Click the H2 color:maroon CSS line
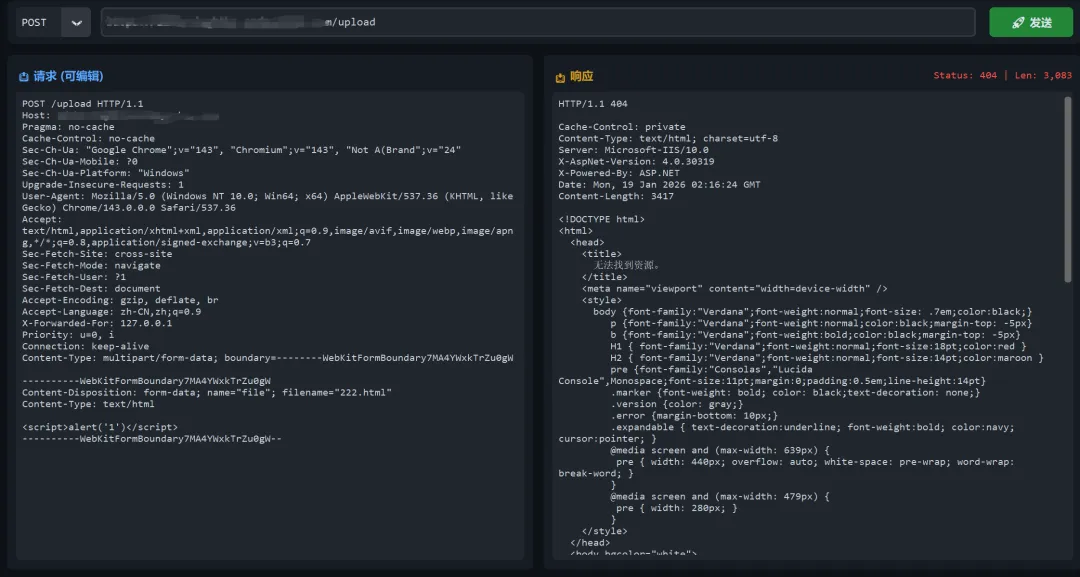 coord(827,358)
